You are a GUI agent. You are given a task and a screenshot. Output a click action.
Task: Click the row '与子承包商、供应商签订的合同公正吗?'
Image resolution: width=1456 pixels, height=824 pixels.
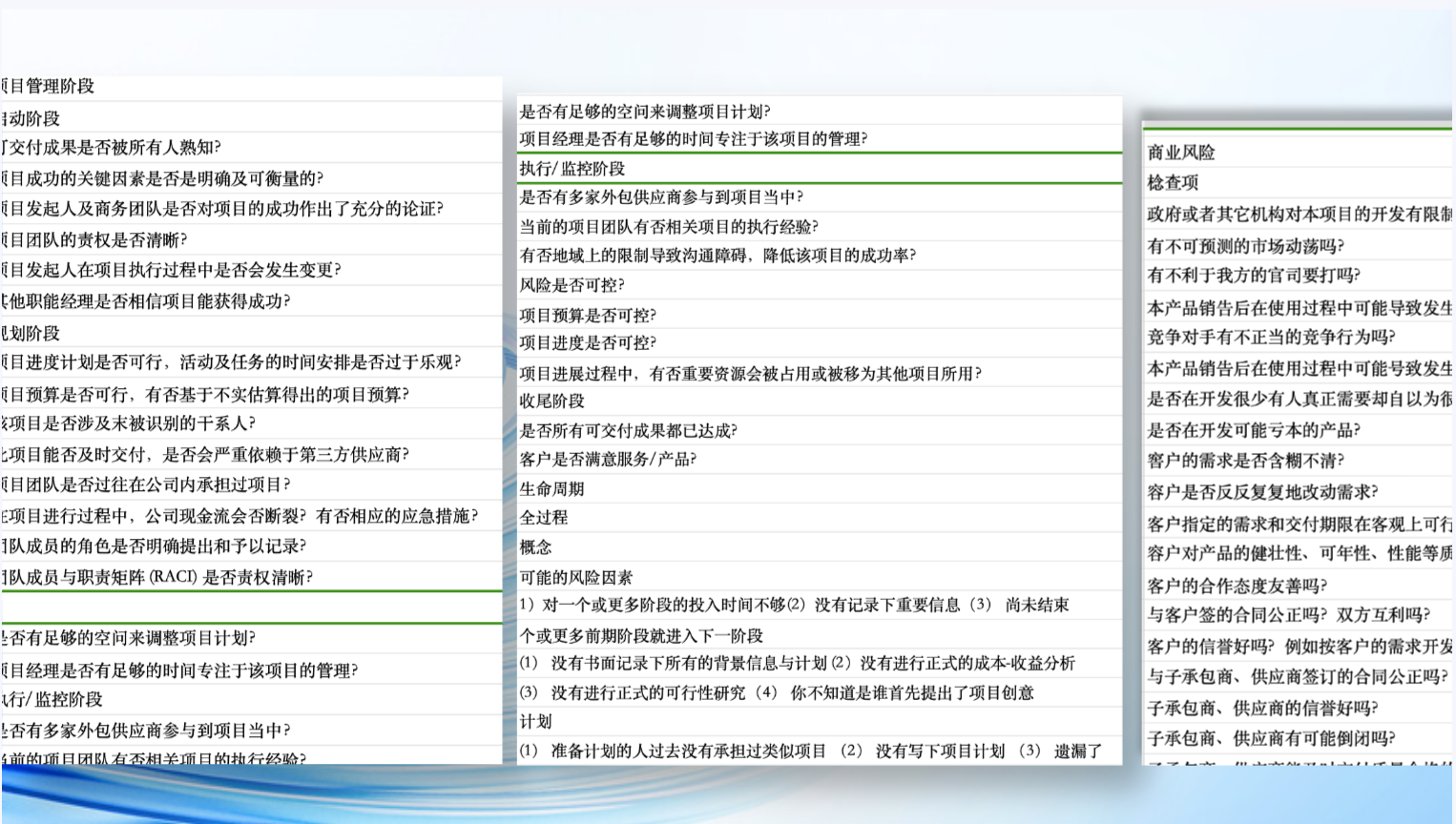[x=1297, y=677]
